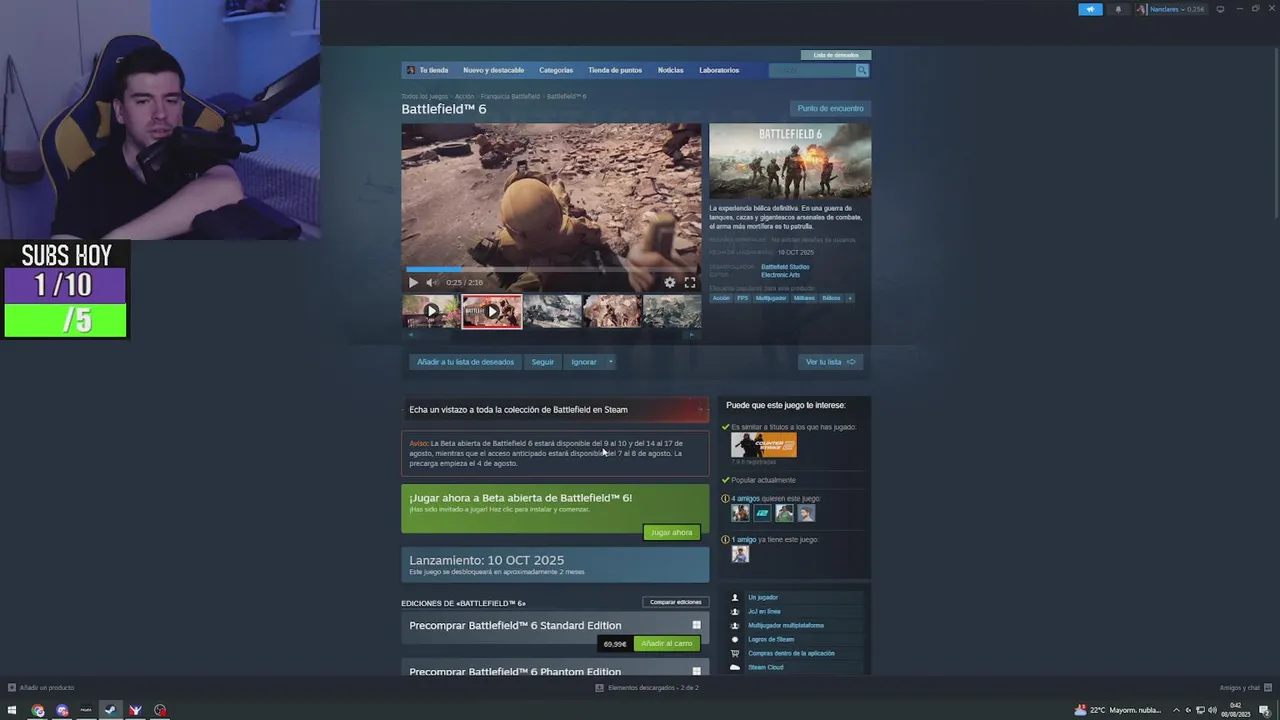Add Standard Edition to cart
1280x720 pixels.
click(x=666, y=644)
